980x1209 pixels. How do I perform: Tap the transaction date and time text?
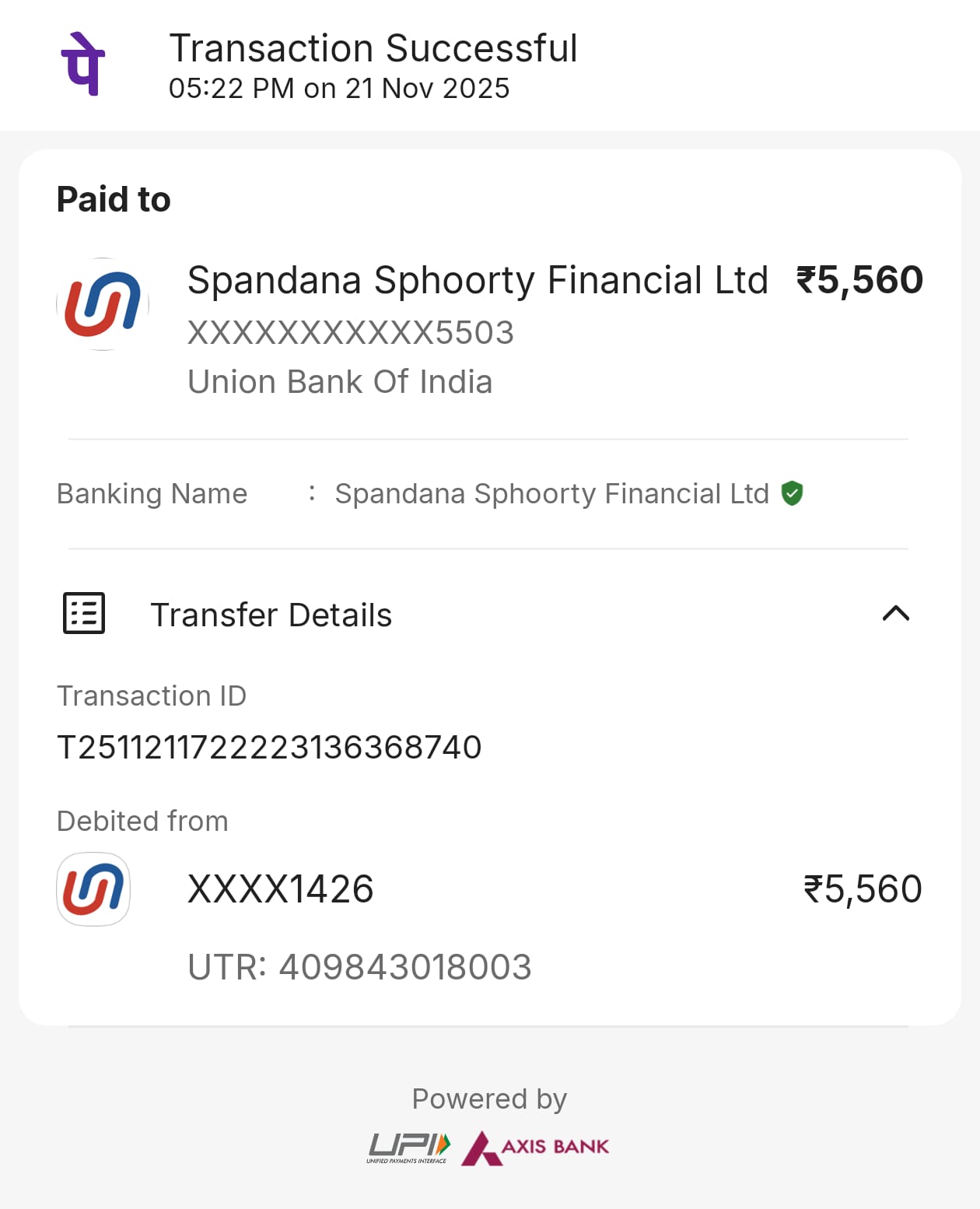click(x=339, y=89)
